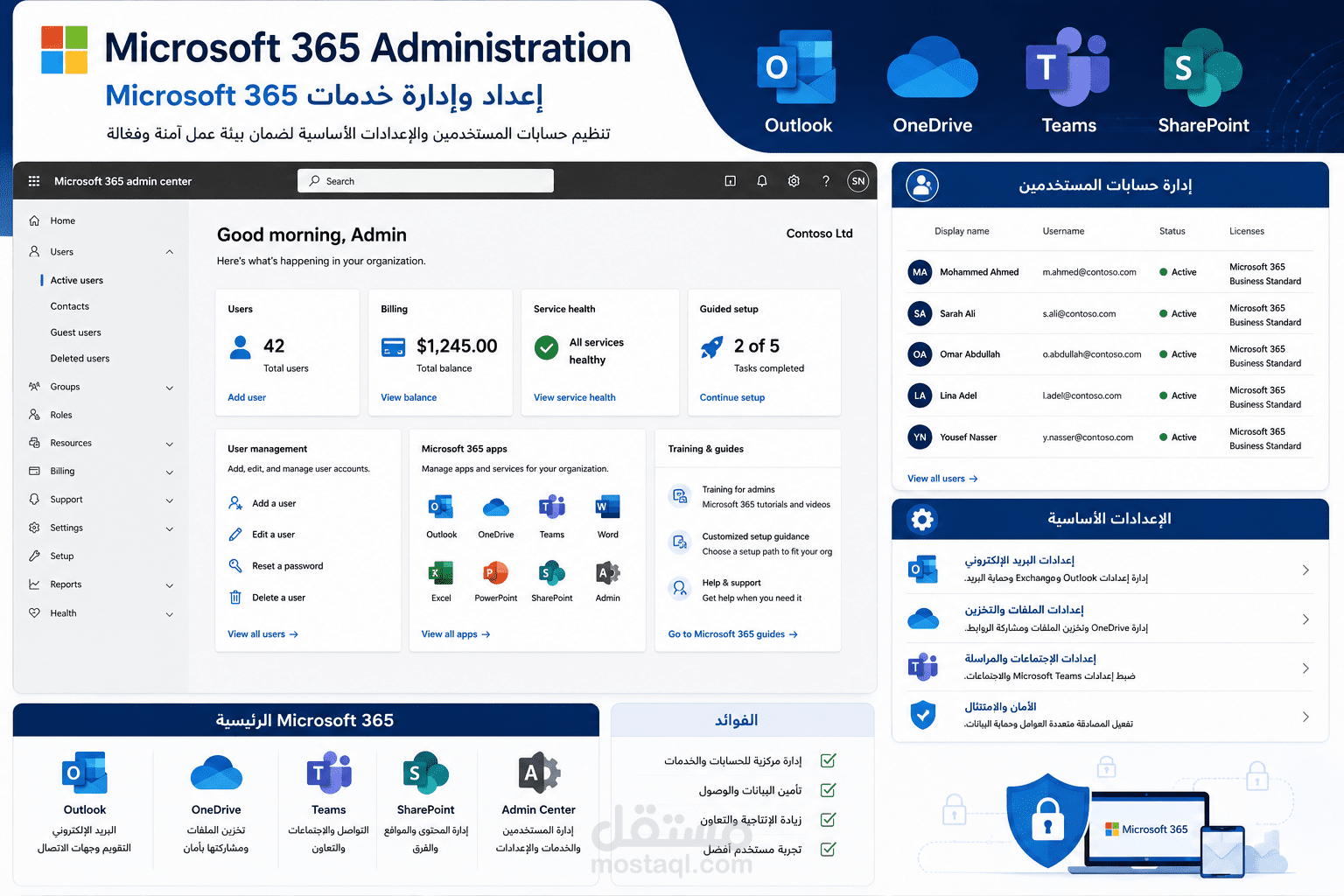Click the notifications bell icon
1344x896 pixels.
(x=762, y=181)
